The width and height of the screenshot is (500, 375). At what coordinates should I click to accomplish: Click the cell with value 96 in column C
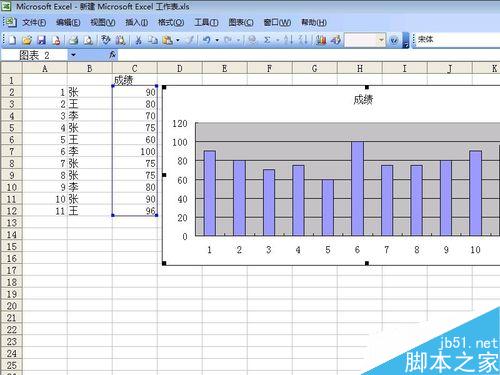(135, 211)
